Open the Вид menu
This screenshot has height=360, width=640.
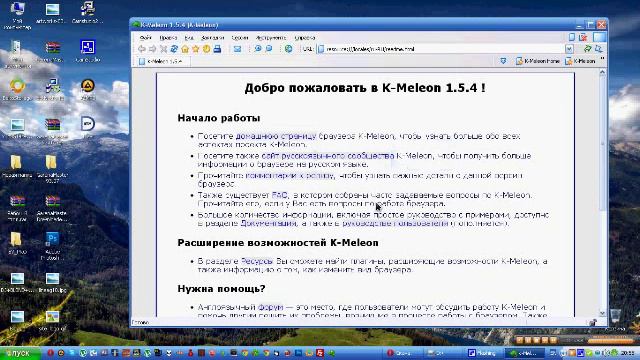pyautogui.click(x=189, y=38)
